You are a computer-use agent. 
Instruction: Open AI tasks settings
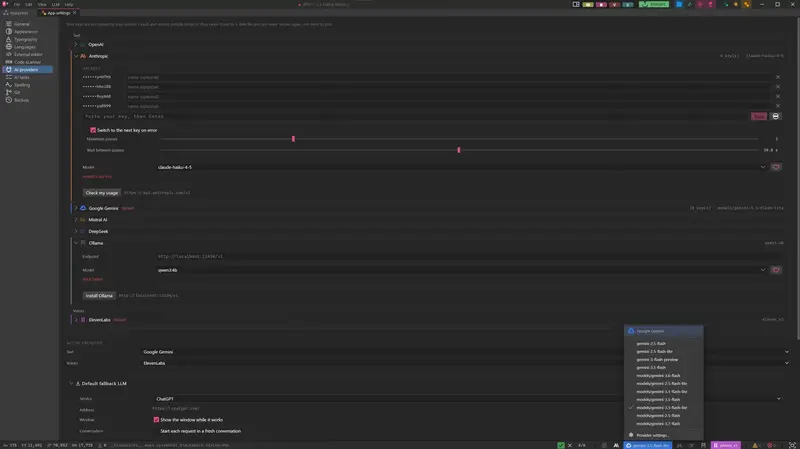click(x=28, y=78)
